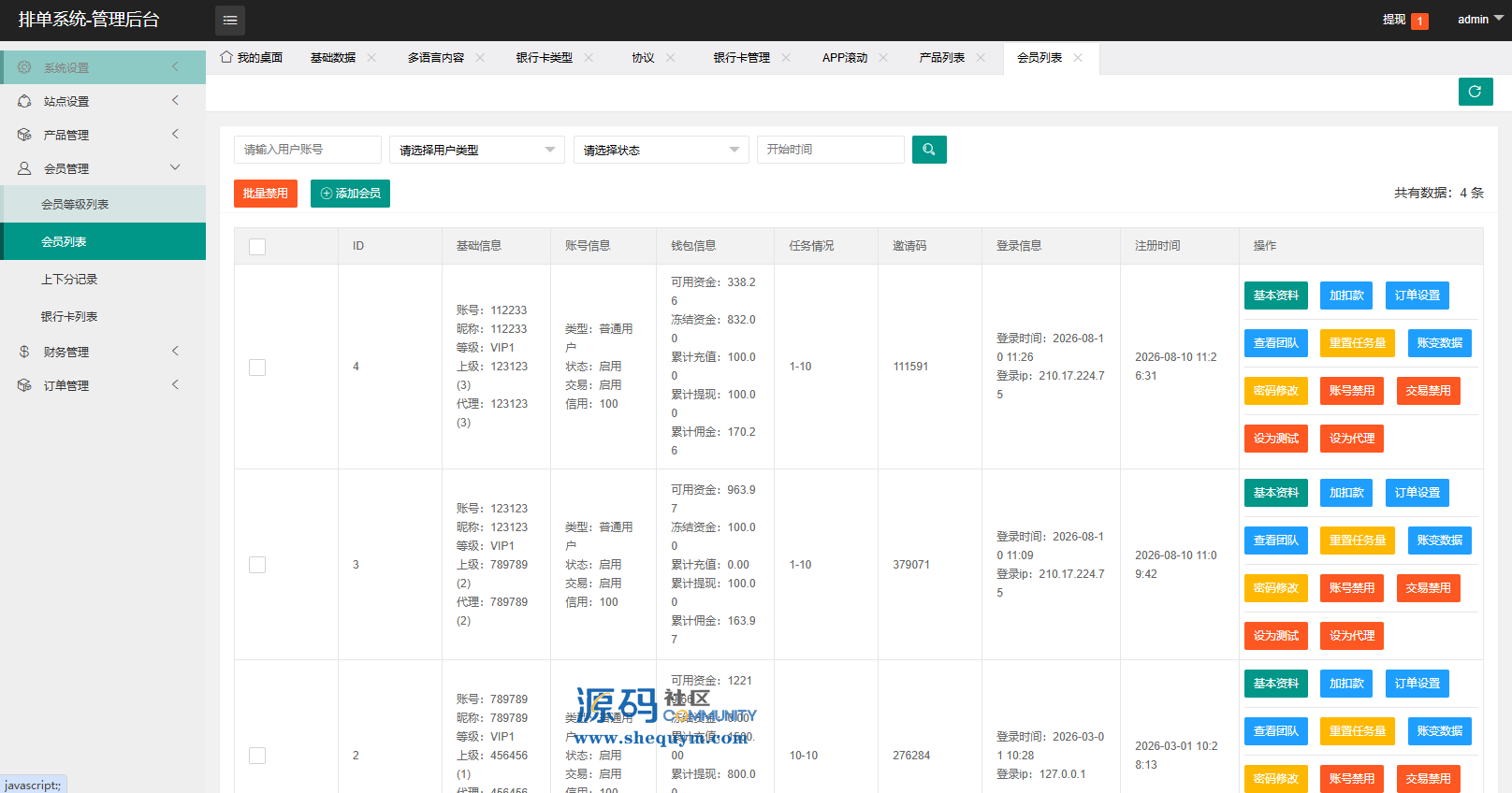The height and width of the screenshot is (793, 1512).
Task: Click the withdrawal notification badge 1
Action: 1419,21
